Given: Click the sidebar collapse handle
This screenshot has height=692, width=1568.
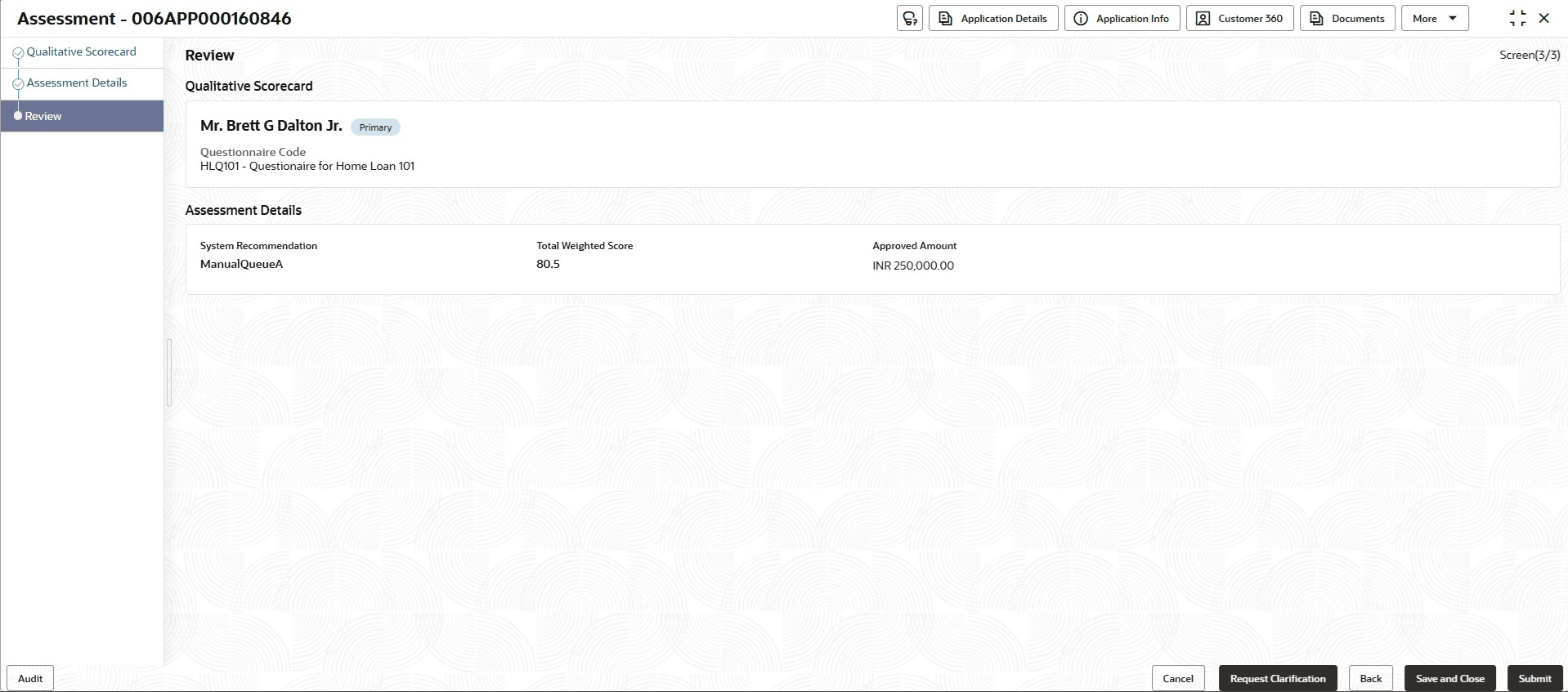Looking at the screenshot, I should click(x=169, y=373).
